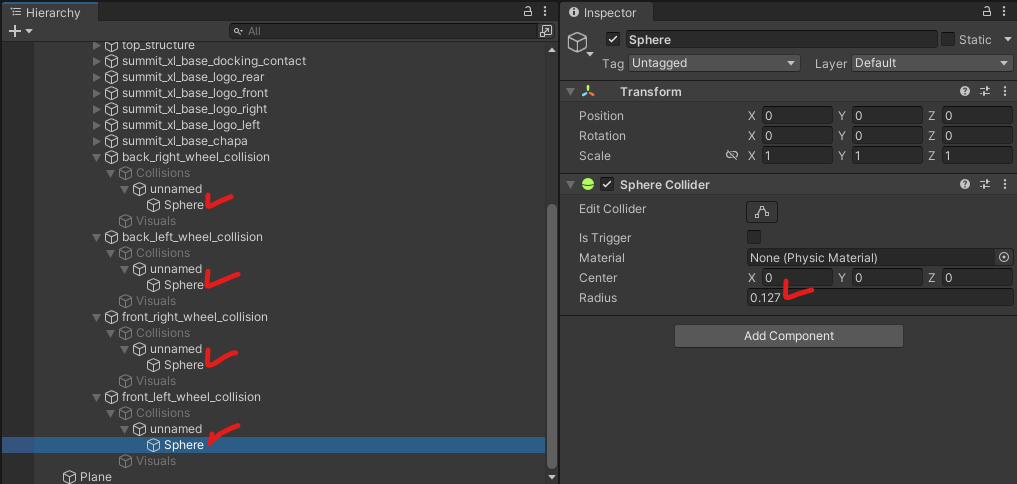Enable the Static checkbox
The width and height of the screenshot is (1017, 484).
pos(948,40)
